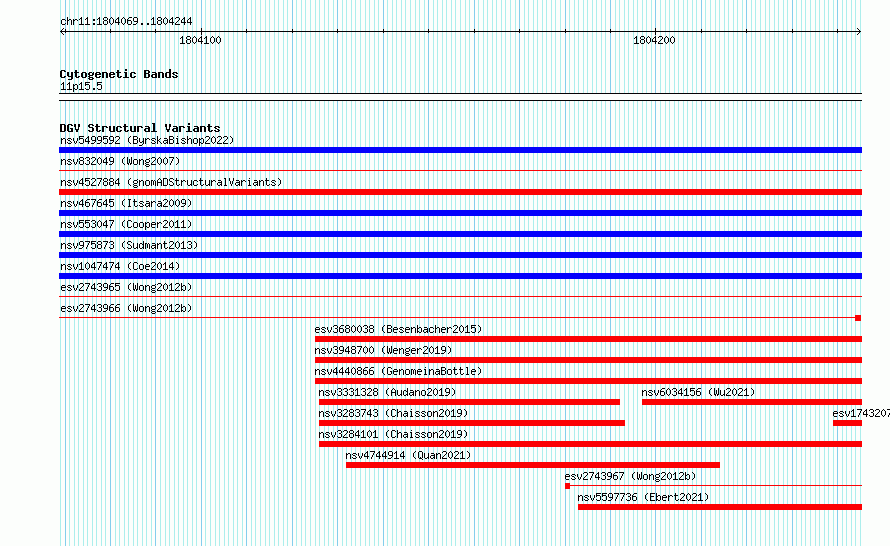The width and height of the screenshot is (890, 546).
Task: Click the first nsv3283743 (Chaisson2019) label
Action: tap(393, 413)
